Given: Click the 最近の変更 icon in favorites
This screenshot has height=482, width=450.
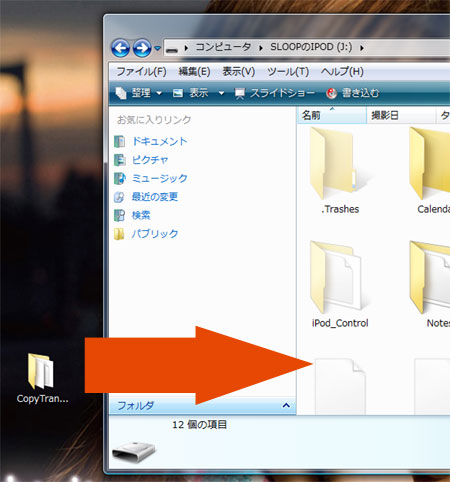Looking at the screenshot, I should 119,197.
